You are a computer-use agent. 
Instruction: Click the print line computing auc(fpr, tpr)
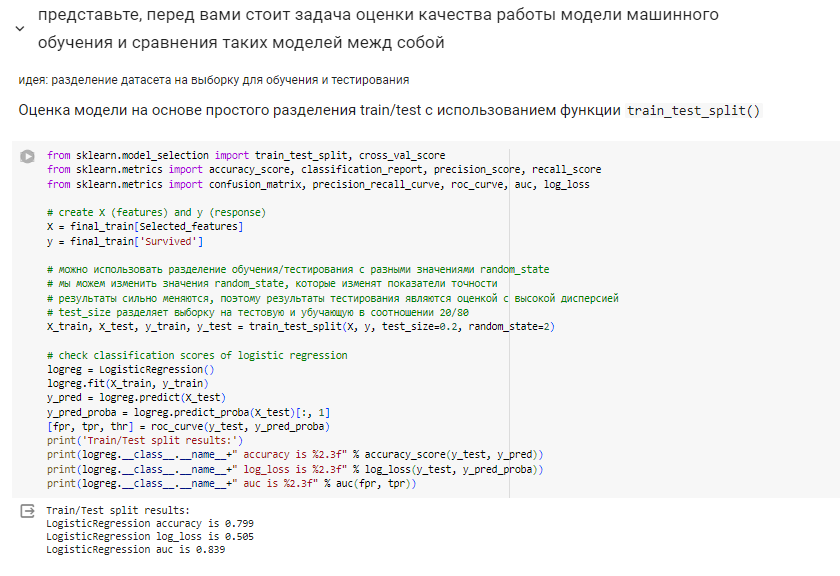click(231, 483)
